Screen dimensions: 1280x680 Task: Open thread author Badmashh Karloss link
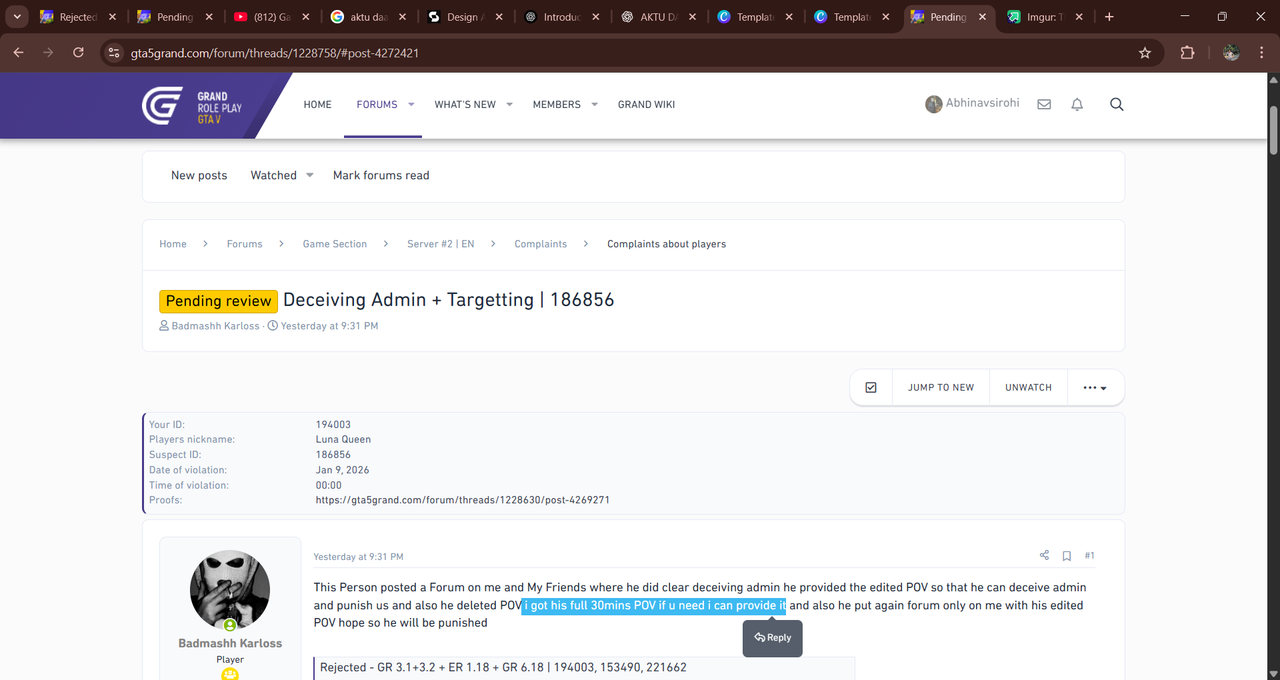click(217, 326)
